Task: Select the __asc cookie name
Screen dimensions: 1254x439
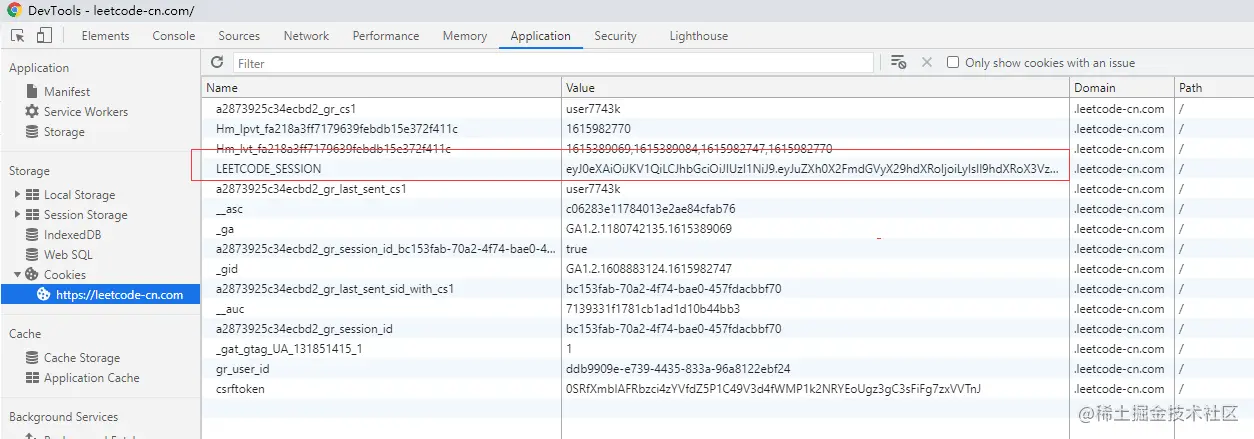Action: click(x=230, y=209)
